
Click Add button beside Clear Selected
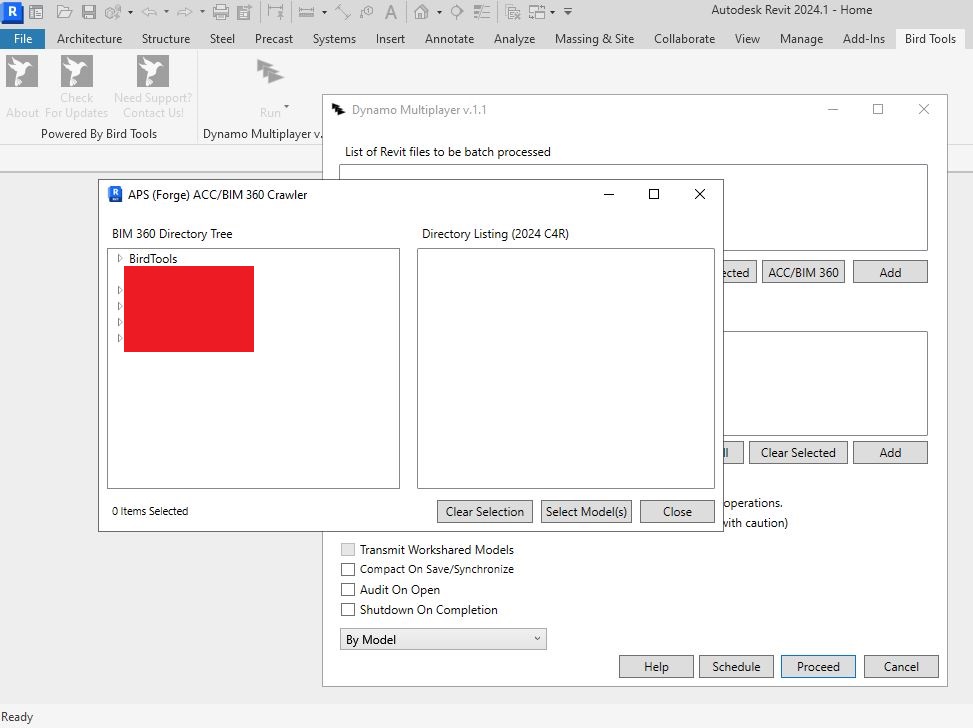coord(890,452)
